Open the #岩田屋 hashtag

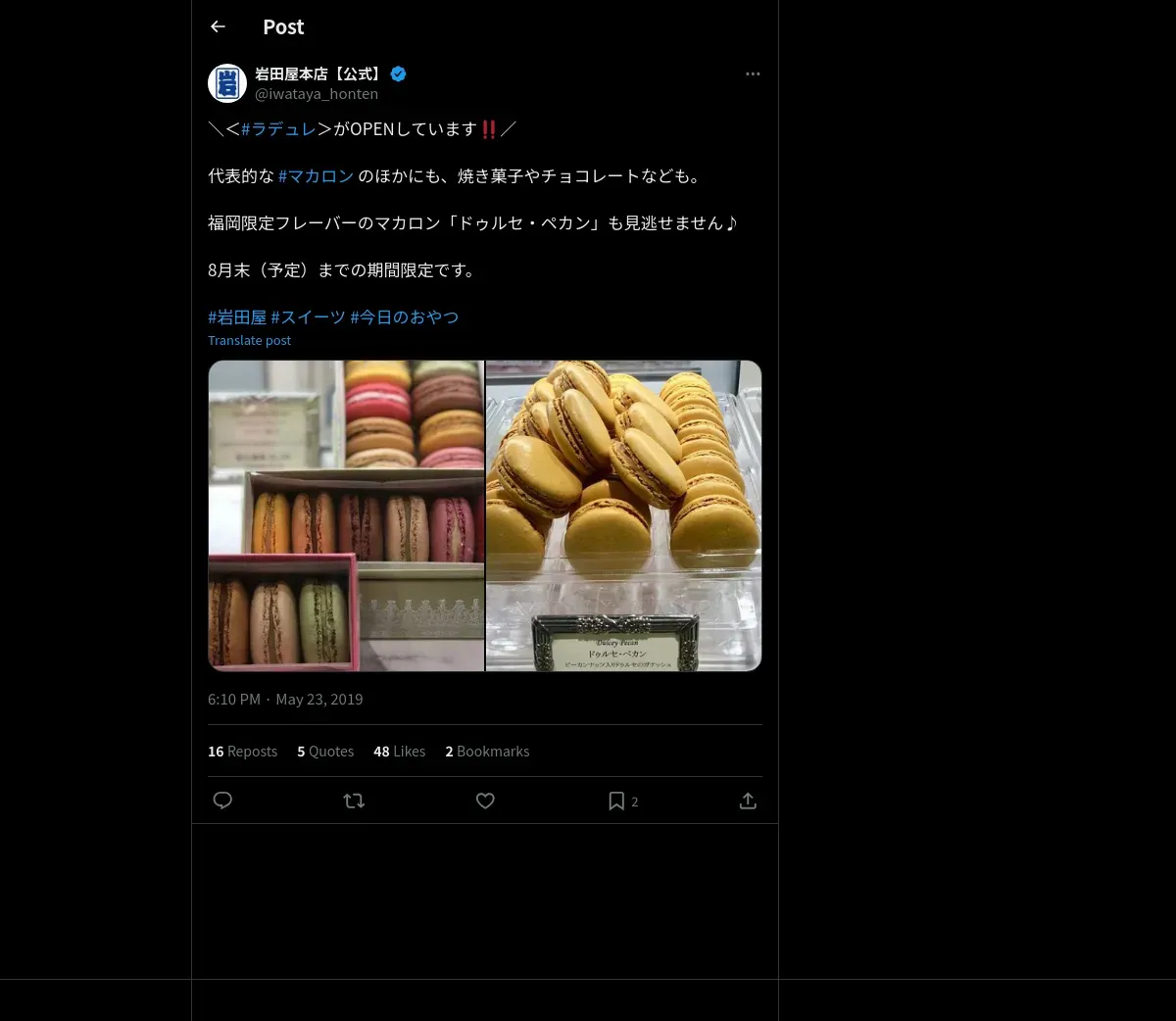237,316
